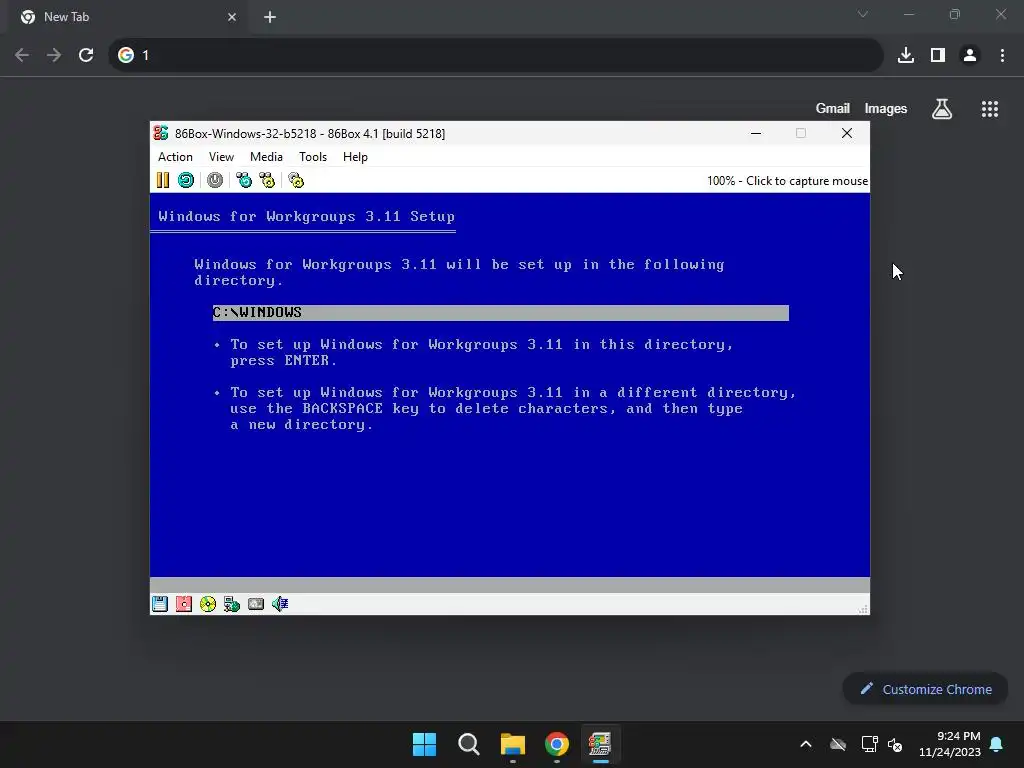The width and height of the screenshot is (1024, 768).
Task: Close the 86Box window
Action: point(847,133)
